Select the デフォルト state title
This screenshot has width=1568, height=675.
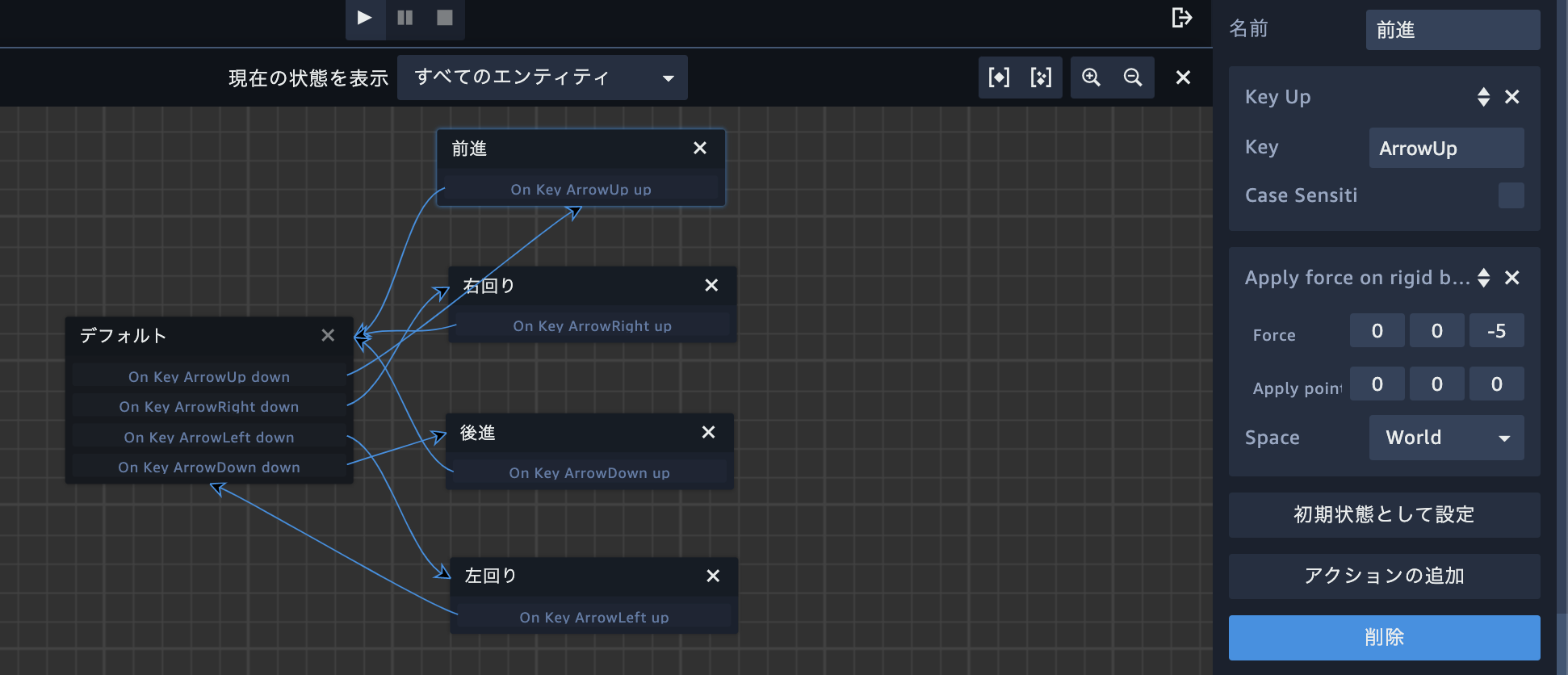tap(123, 335)
